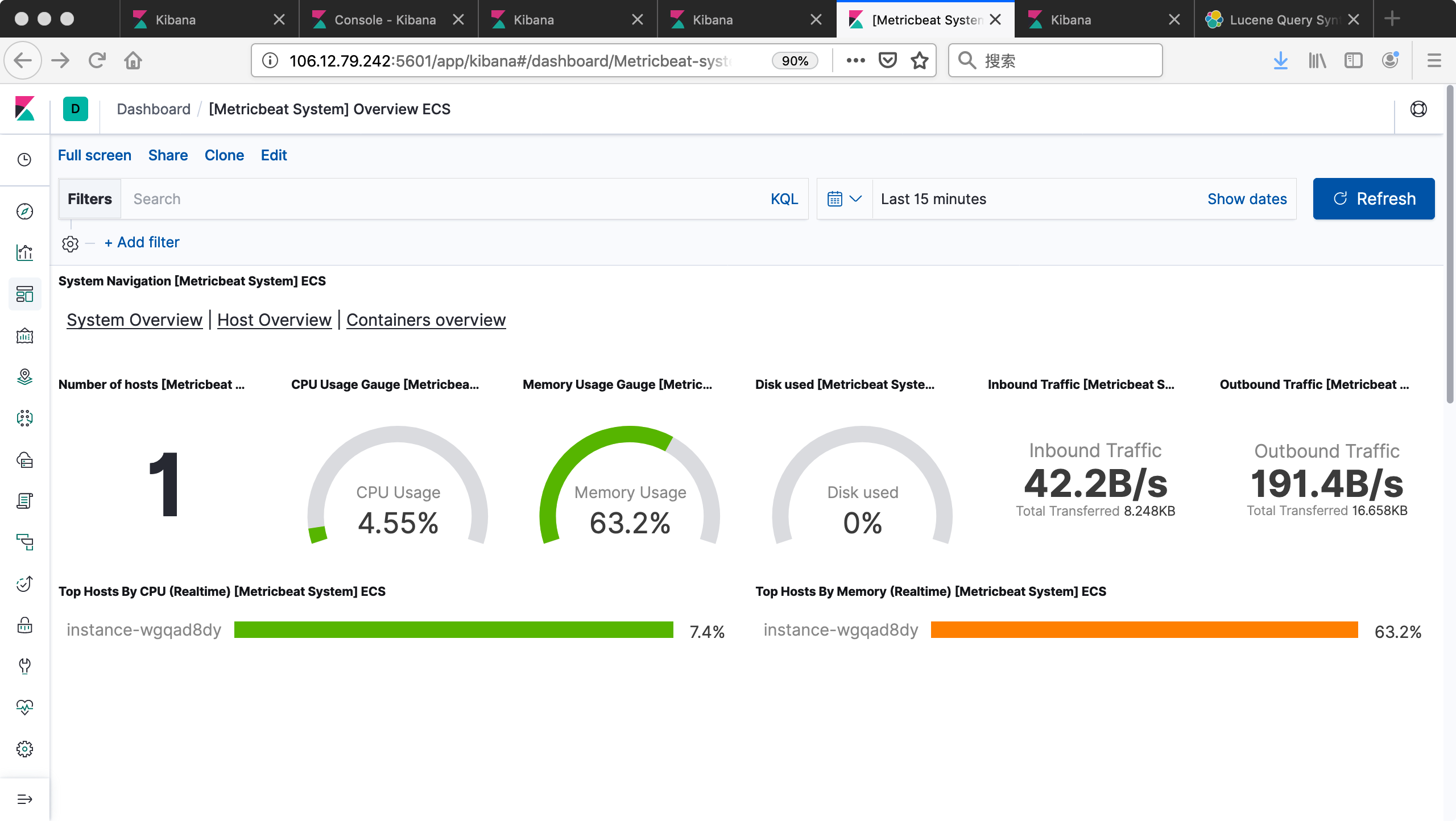Open a new browser tab
The height and width of the screenshot is (821, 1456).
click(1392, 19)
